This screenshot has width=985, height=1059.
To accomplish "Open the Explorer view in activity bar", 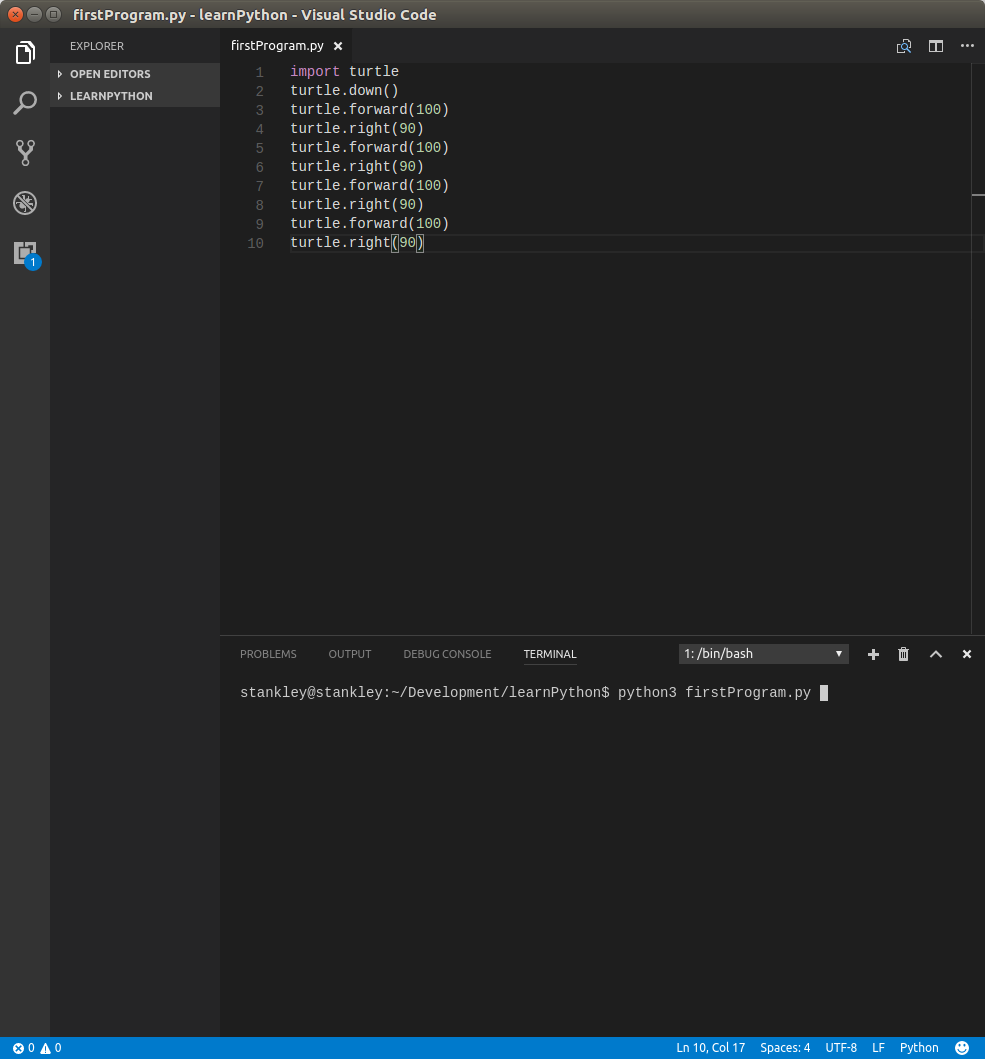I will click(x=25, y=53).
